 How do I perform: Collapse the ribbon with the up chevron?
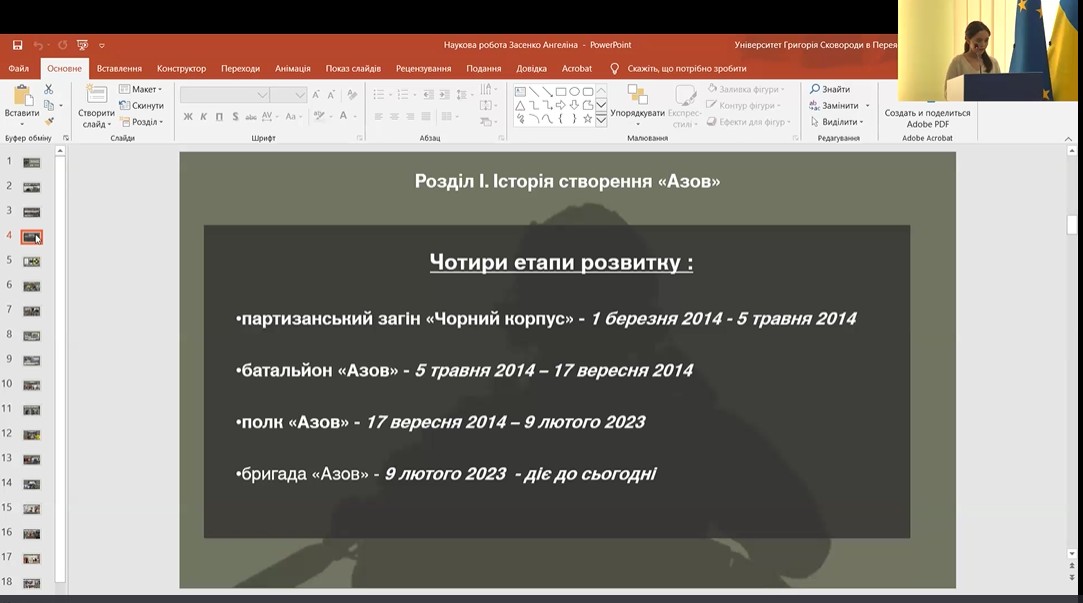(x=1068, y=139)
